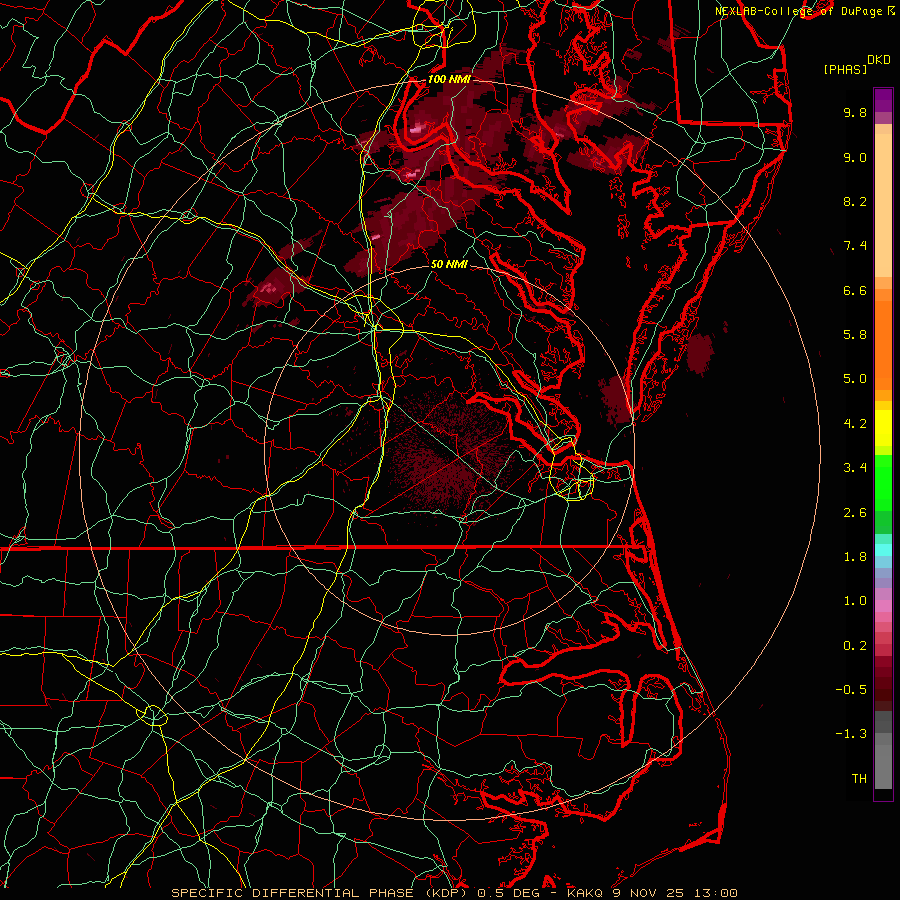Select the 4.2 legend value
Viewport: 900px width, 900px height.
855,424
